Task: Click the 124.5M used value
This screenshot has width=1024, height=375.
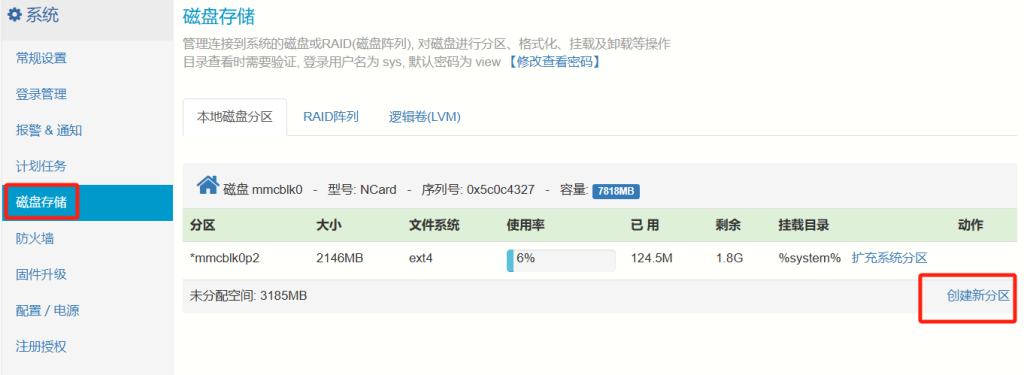Action: click(x=652, y=258)
